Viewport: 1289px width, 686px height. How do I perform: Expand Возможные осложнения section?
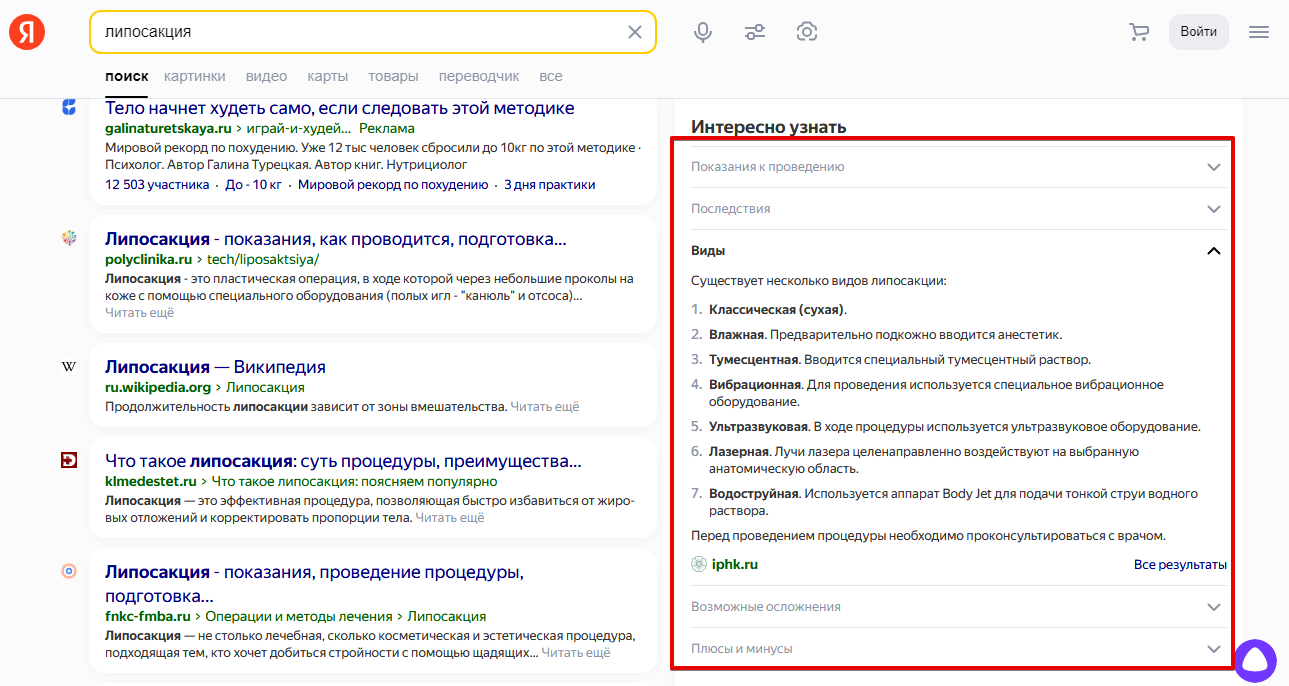(957, 607)
